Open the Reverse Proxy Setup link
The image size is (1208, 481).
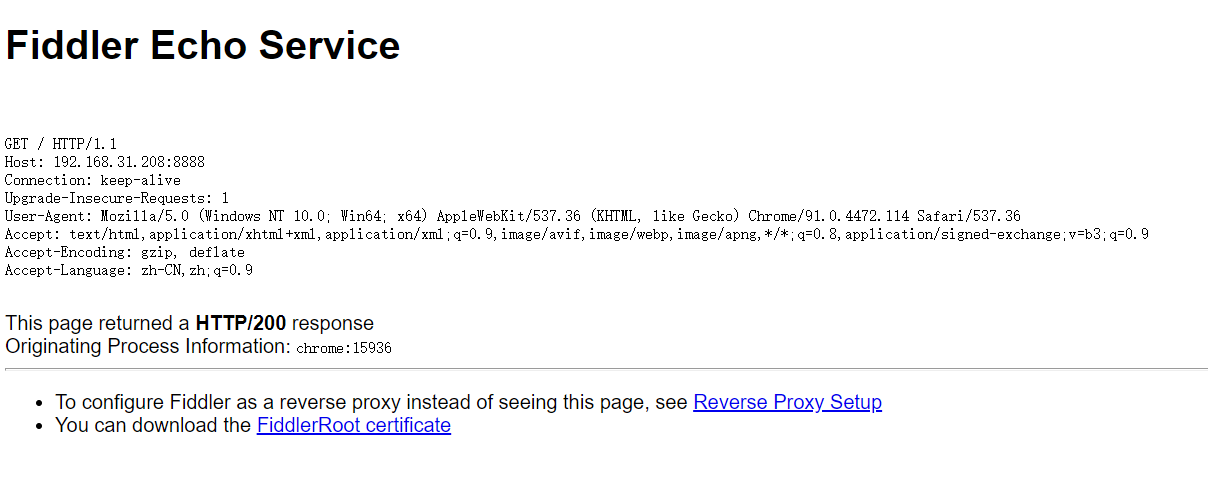point(787,403)
